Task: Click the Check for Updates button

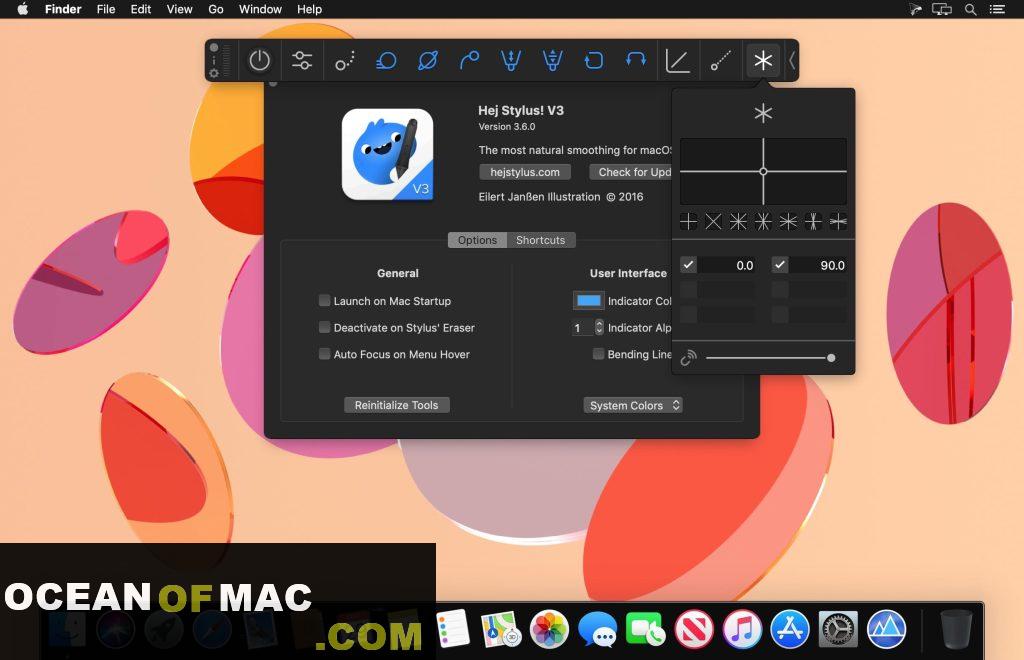Action: [x=632, y=172]
